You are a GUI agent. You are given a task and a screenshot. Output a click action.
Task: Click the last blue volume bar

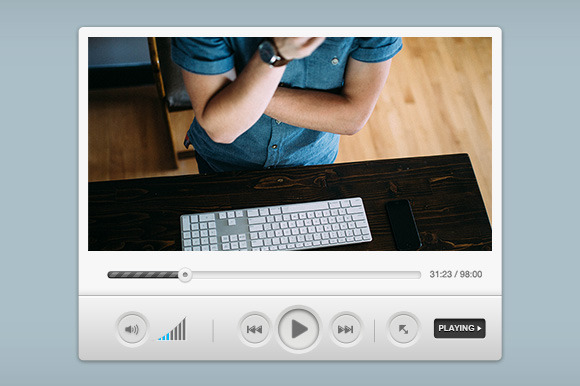[x=168, y=336]
